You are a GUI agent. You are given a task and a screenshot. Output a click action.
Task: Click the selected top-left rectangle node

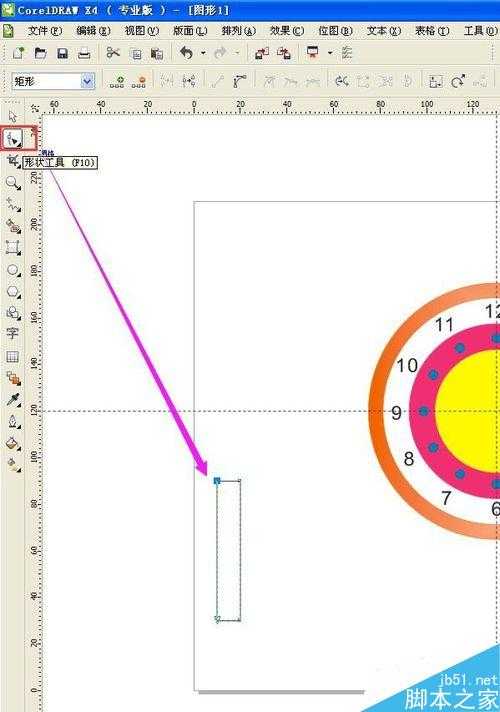click(x=217, y=480)
